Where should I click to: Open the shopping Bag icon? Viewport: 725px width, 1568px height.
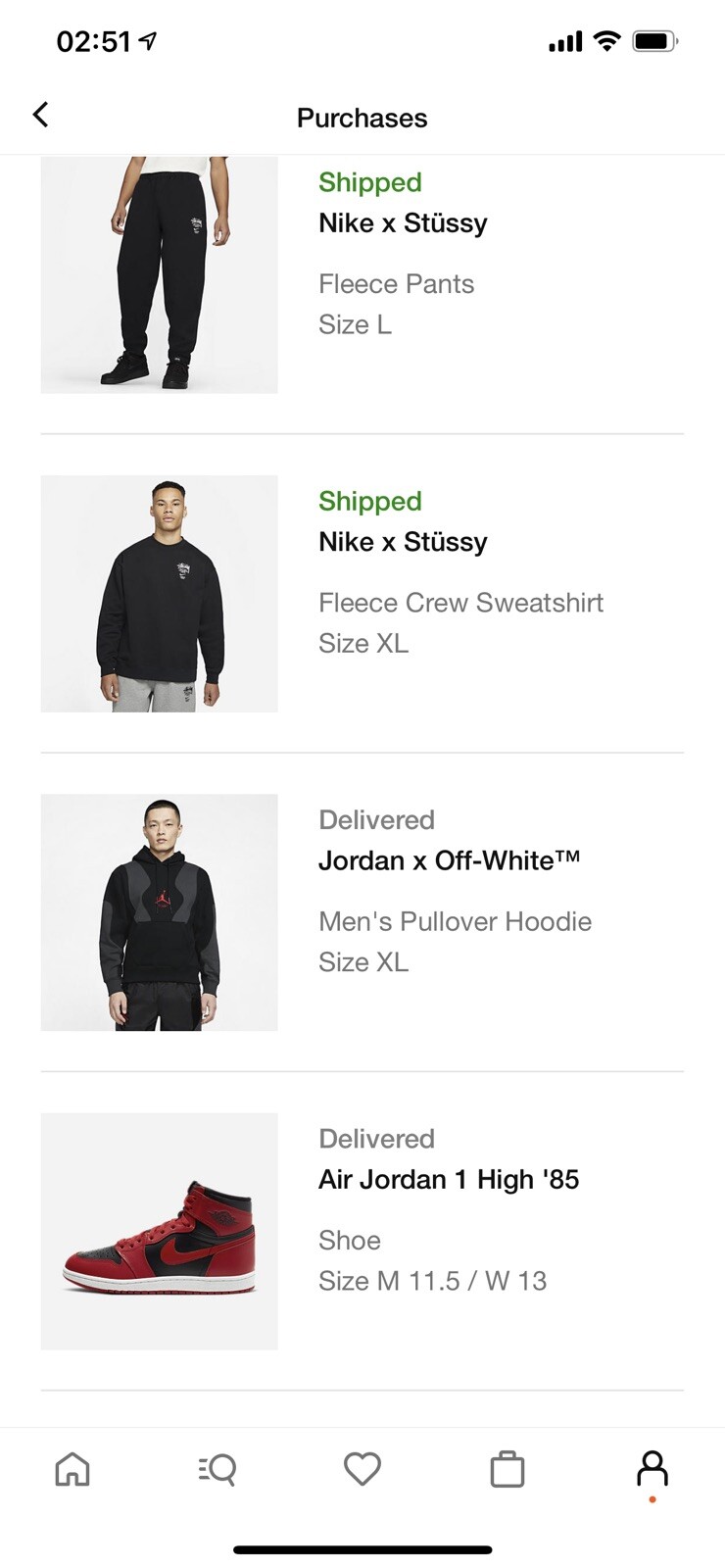pyautogui.click(x=507, y=1469)
